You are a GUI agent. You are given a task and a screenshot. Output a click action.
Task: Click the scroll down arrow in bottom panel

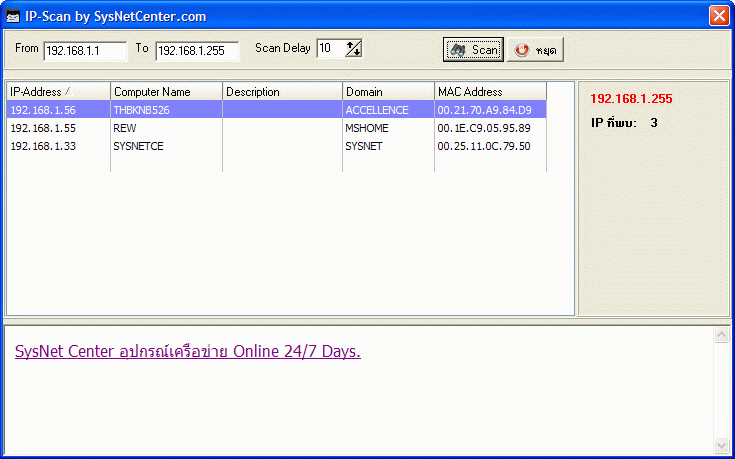(x=722, y=445)
